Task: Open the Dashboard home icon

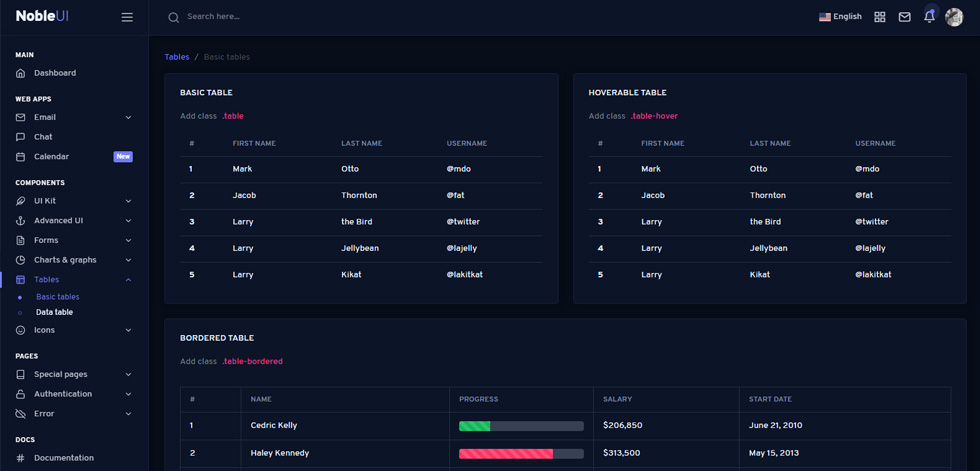Action: (21, 73)
